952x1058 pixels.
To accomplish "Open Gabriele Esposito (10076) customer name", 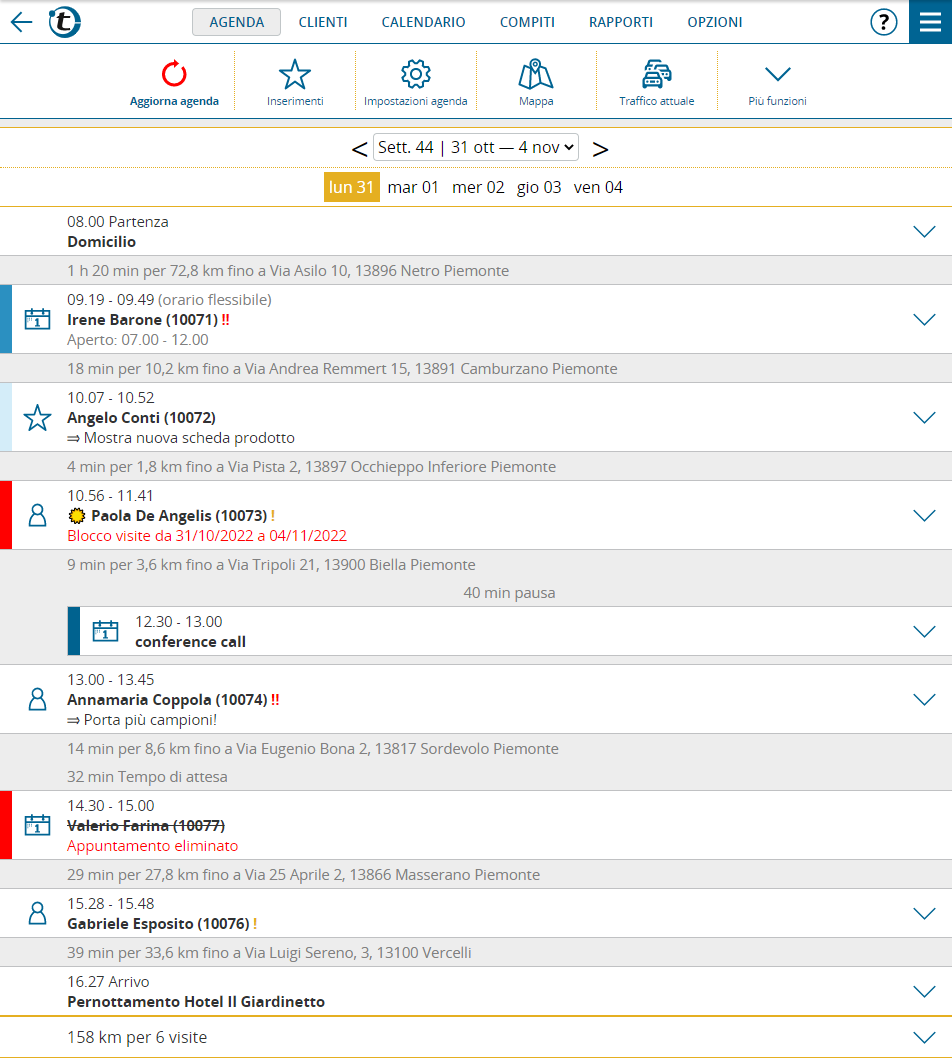I will tap(159, 924).
